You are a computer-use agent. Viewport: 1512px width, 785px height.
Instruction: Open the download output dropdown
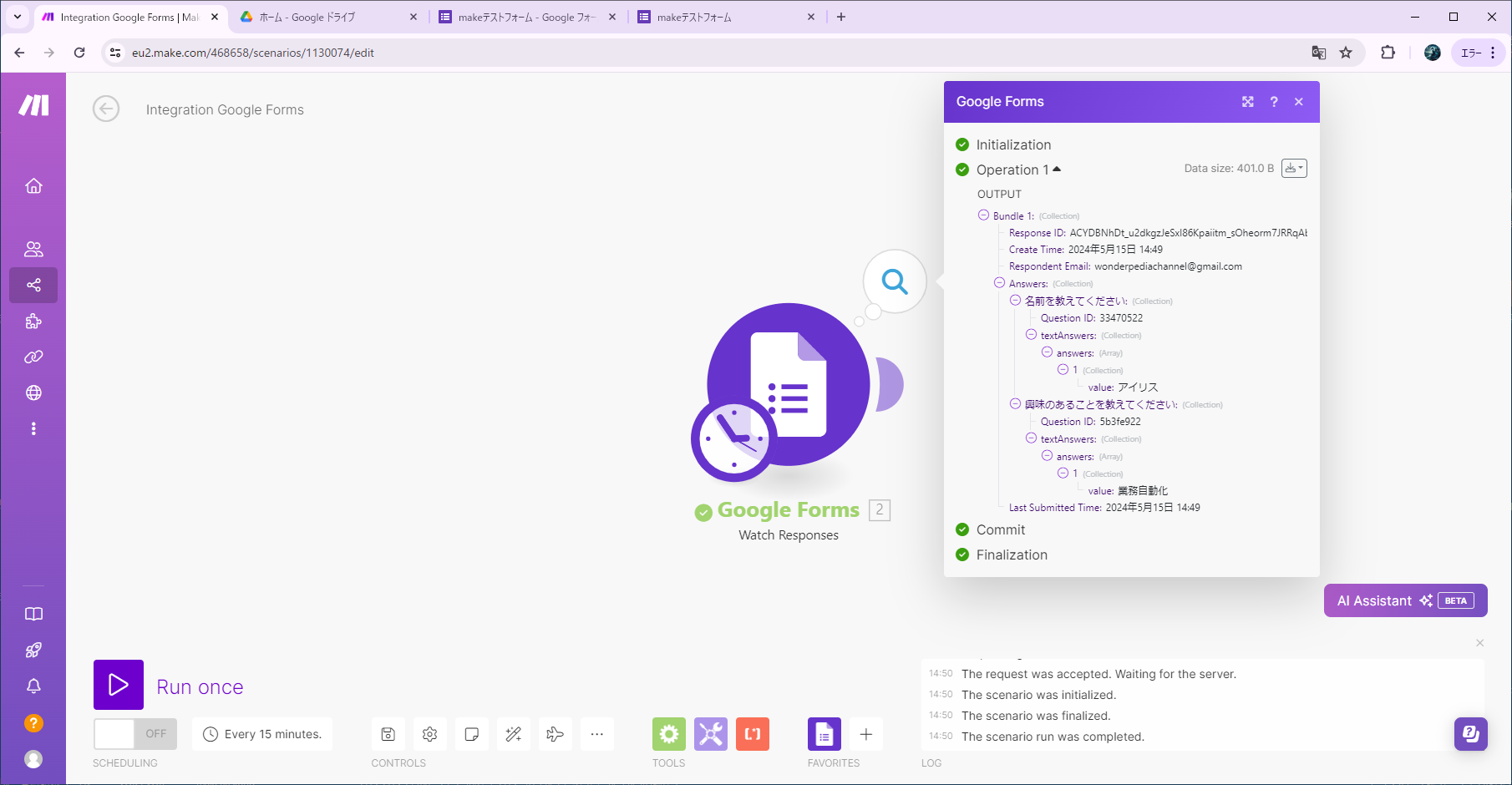[x=1294, y=169]
